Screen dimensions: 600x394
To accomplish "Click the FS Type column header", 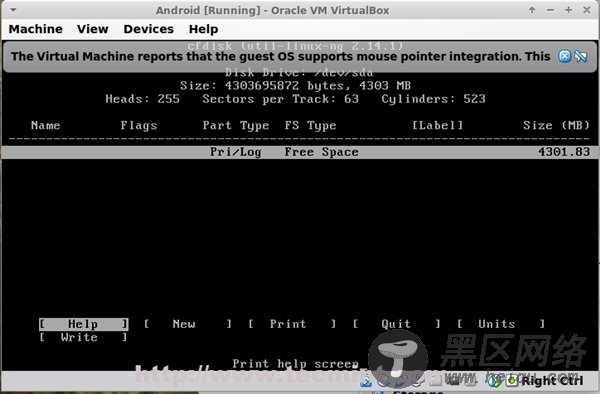I will click(x=310, y=125).
